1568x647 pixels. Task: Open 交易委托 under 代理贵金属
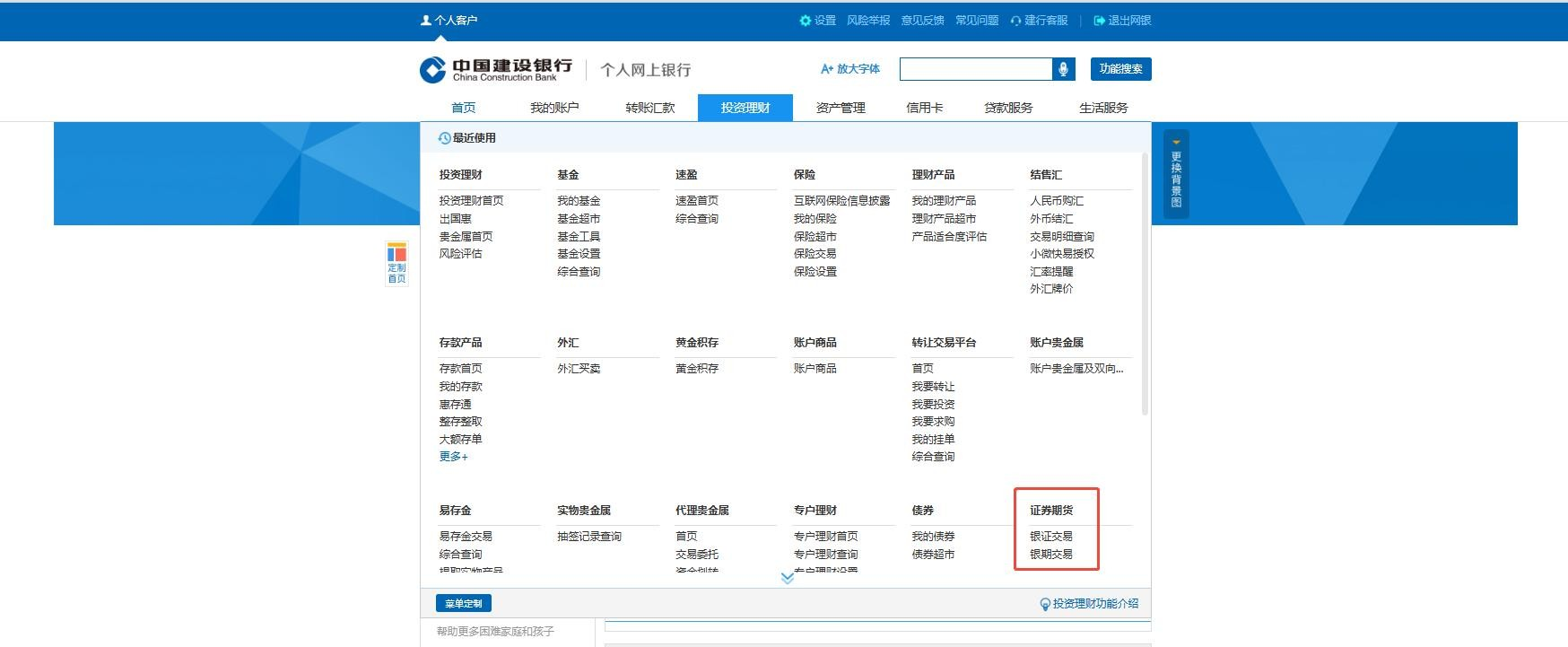tap(697, 555)
